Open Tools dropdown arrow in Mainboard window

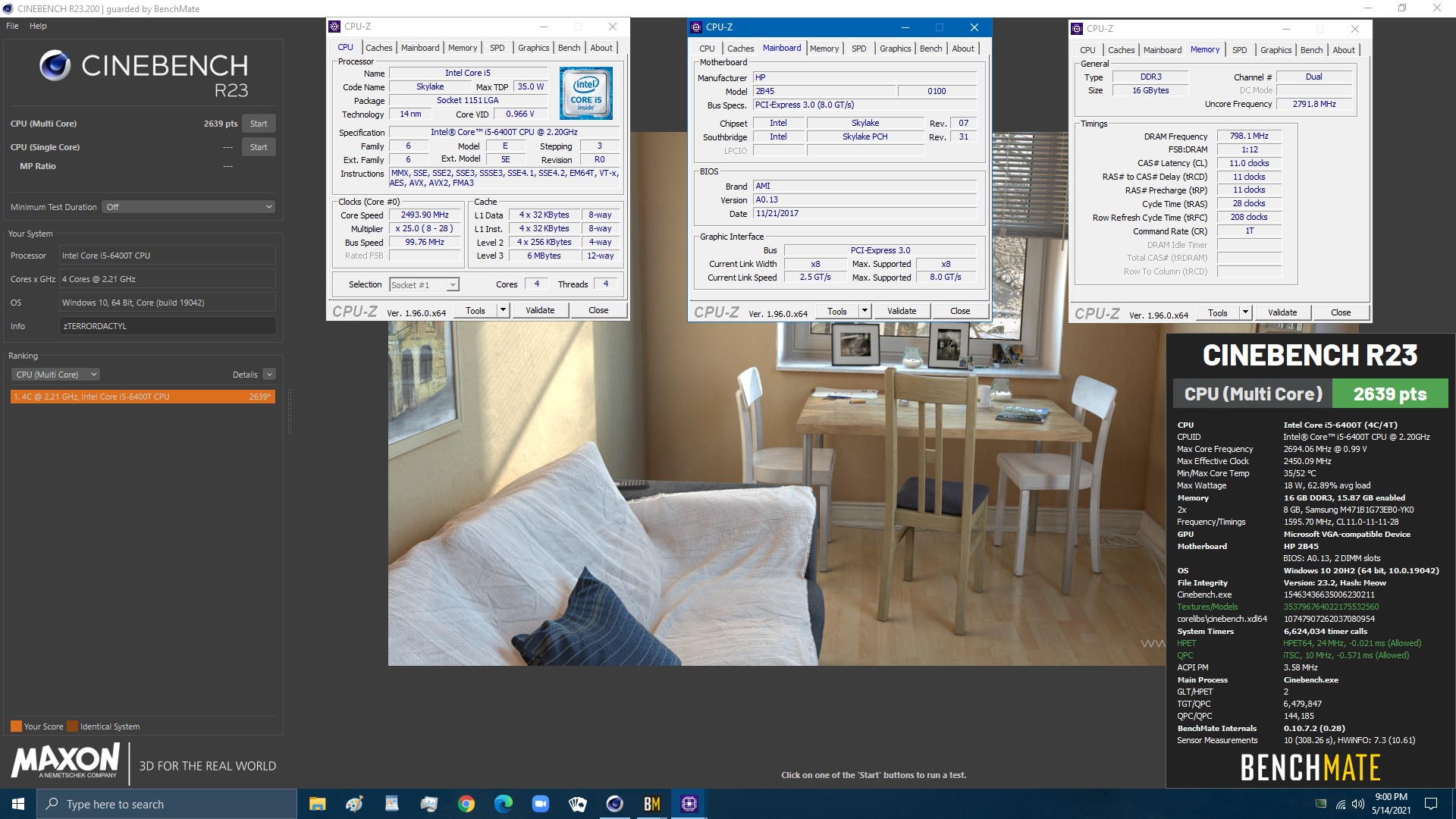pyautogui.click(x=864, y=311)
